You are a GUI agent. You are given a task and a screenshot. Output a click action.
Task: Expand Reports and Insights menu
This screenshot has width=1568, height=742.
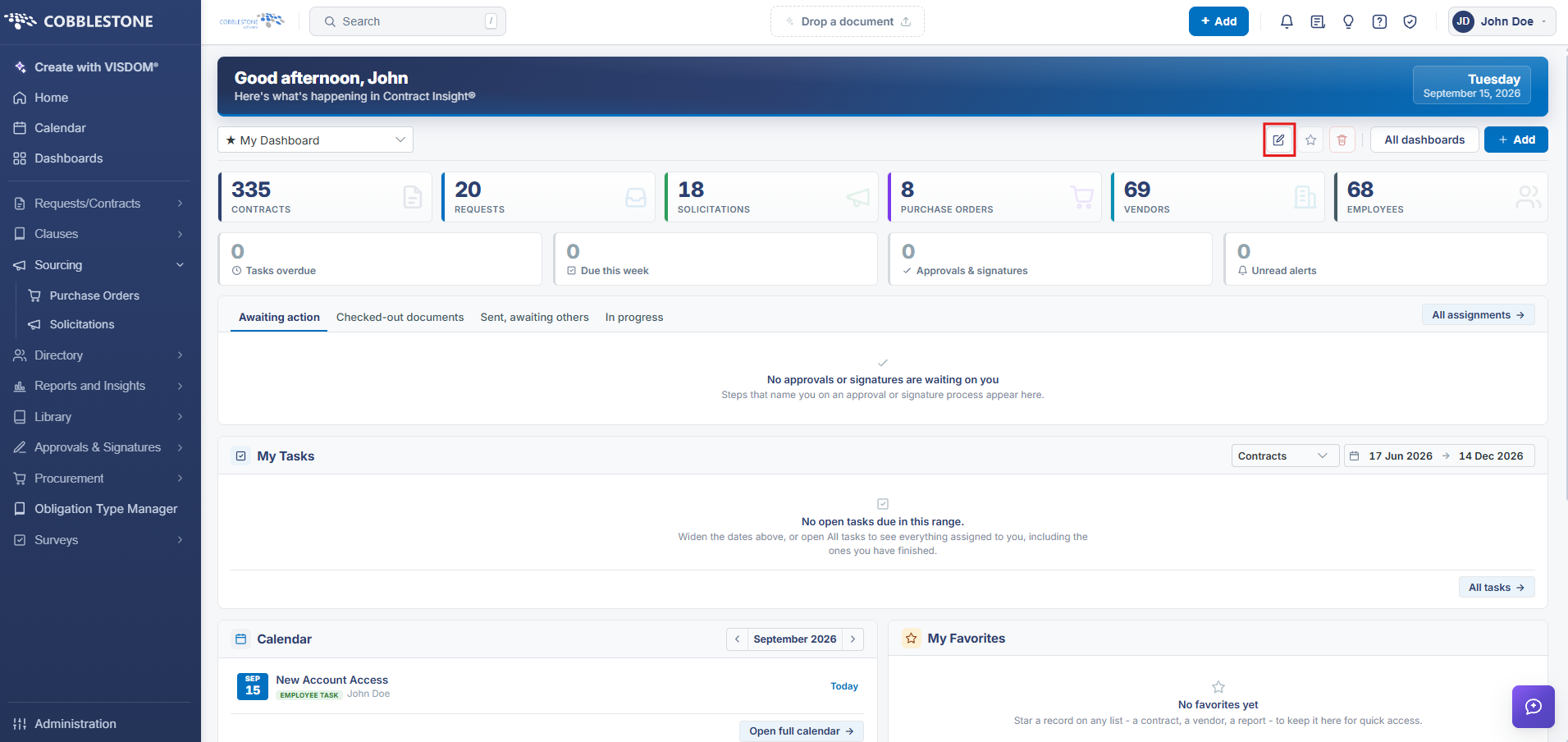tap(99, 386)
